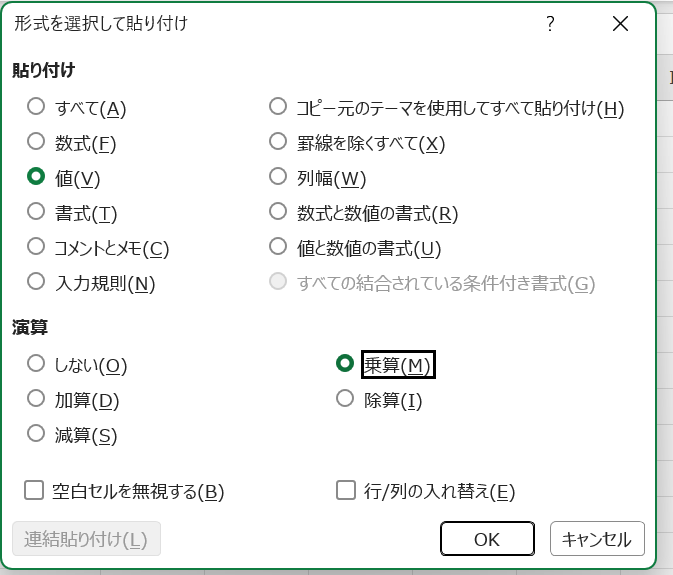Select コピー元のテーマを使用してすべて貼り付け(H) option

279,107
